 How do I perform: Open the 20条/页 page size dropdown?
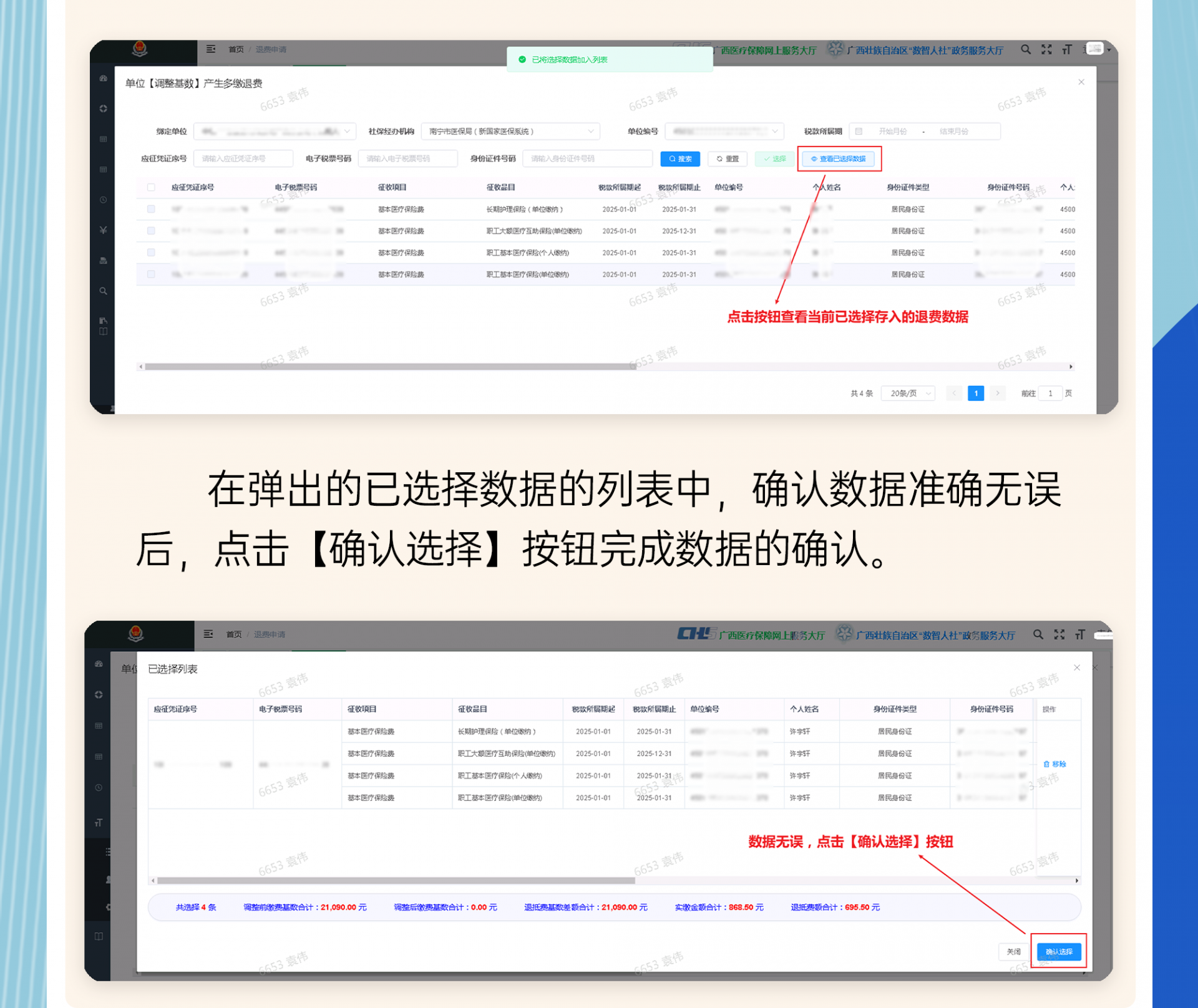(908, 394)
